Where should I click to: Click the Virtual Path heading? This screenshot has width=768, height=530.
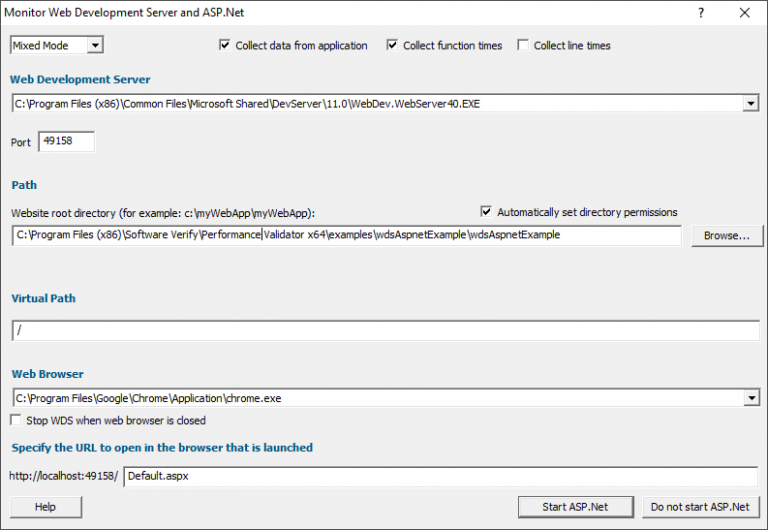[44, 298]
